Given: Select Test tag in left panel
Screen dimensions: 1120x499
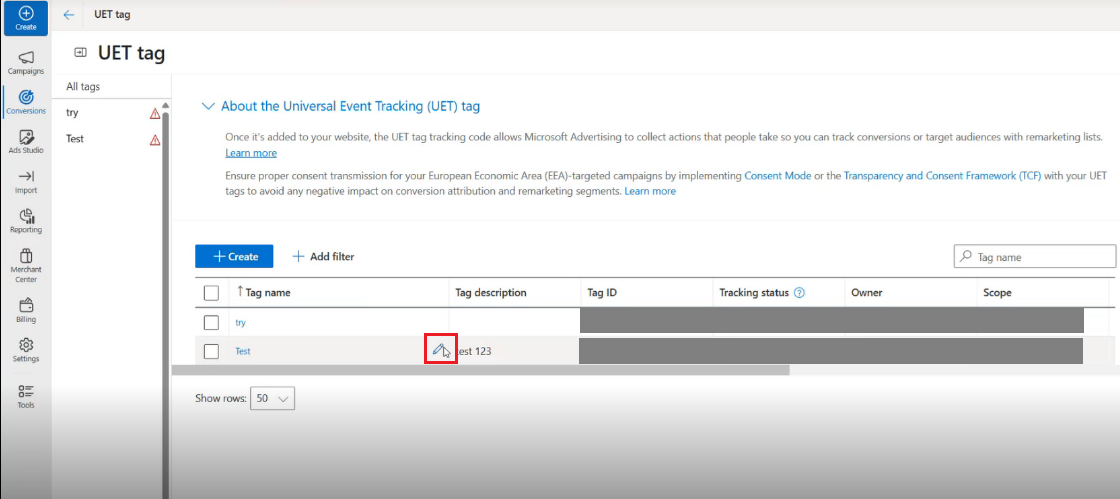Looking at the screenshot, I should (74, 138).
